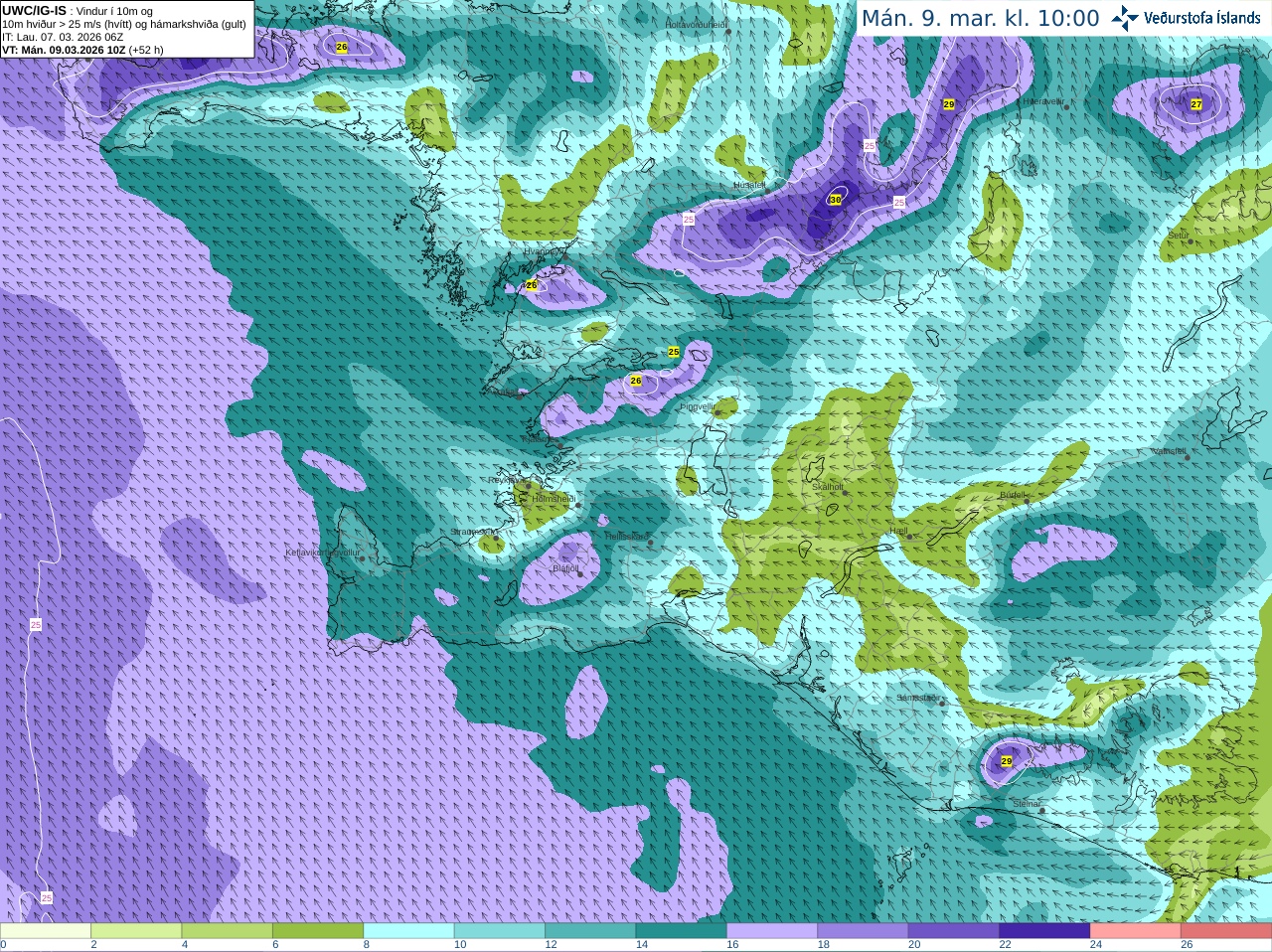Click the Hæll station label
Image resolution: width=1272 pixels, height=952 pixels.
click(898, 531)
